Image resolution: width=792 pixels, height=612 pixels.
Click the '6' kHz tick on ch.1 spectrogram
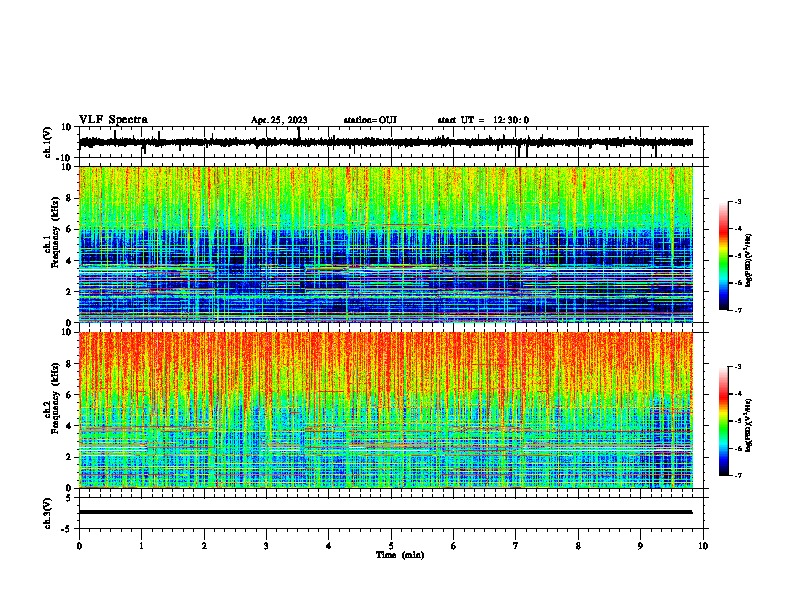tap(69, 229)
